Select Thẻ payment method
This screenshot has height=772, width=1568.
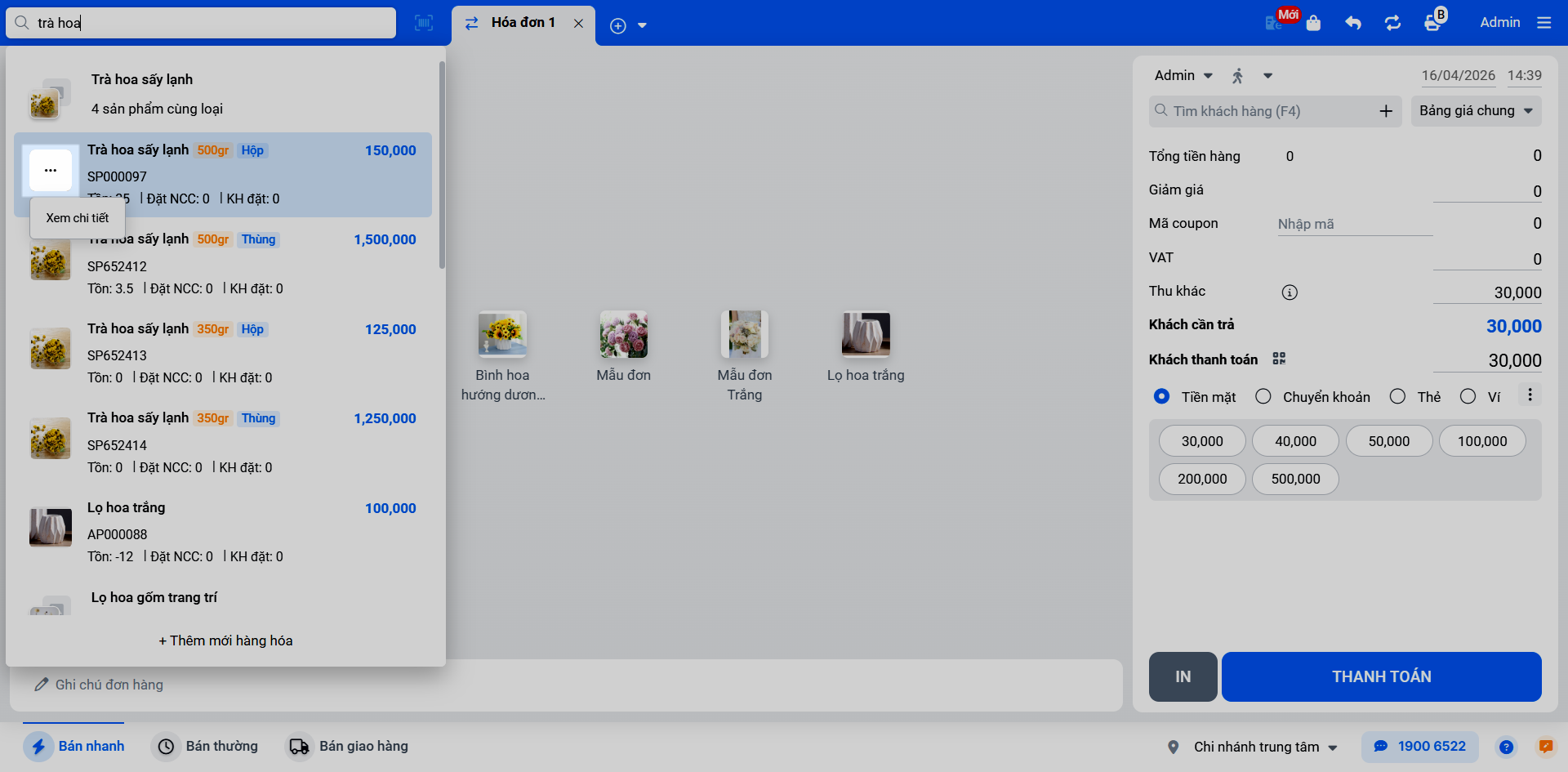pos(1397,396)
